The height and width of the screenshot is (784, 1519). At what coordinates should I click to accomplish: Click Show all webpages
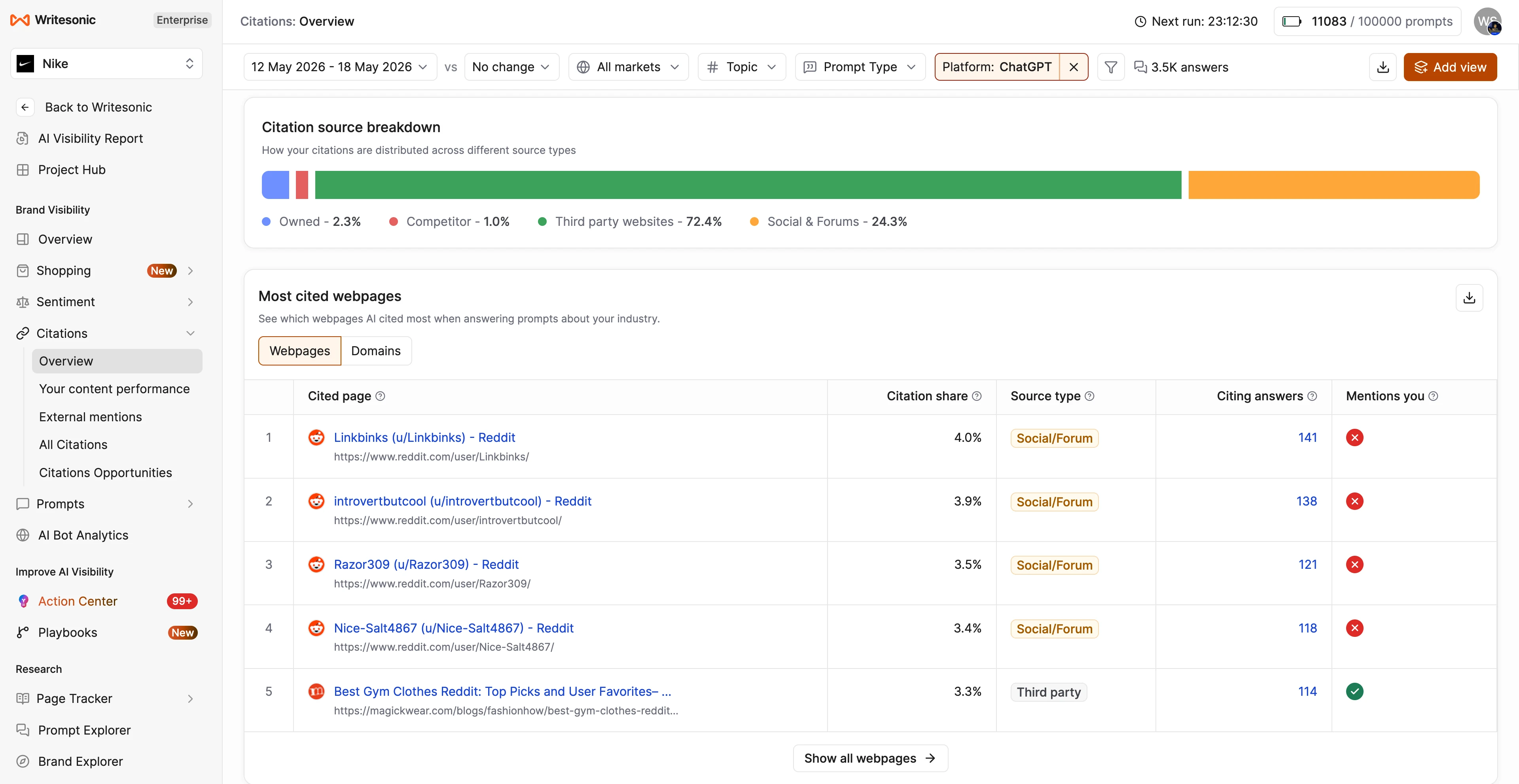coord(870,758)
